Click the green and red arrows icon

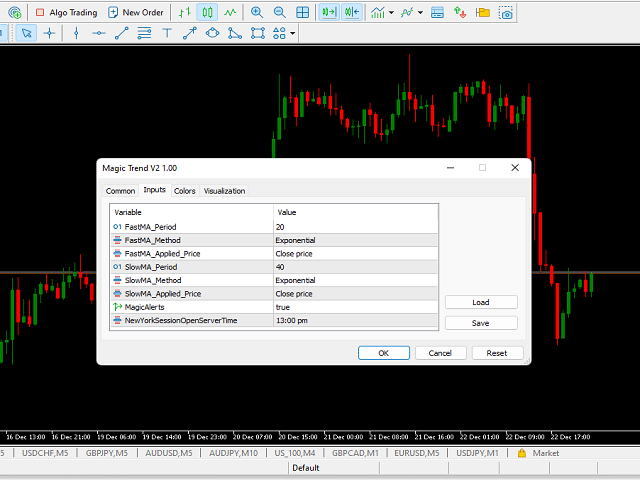click(460, 13)
